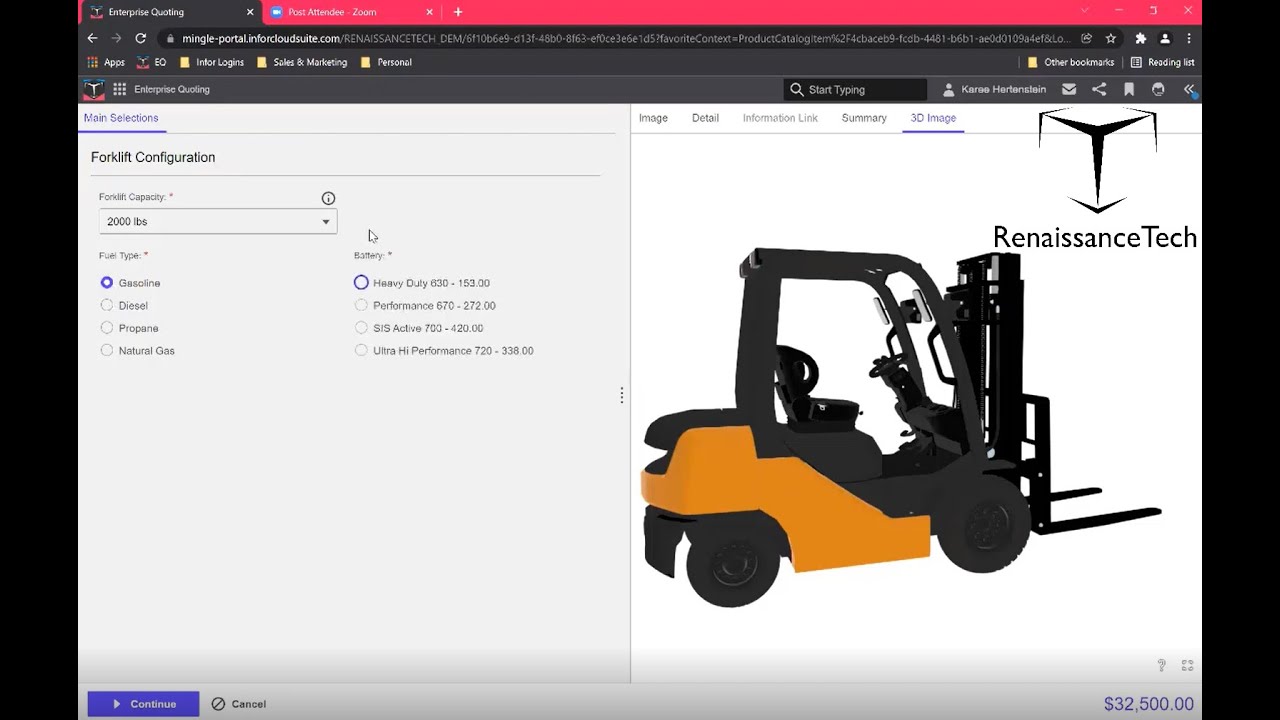Viewport: 1280px width, 720px height.
Task: Open Chrome three-dot menu
Action: (x=1188, y=38)
